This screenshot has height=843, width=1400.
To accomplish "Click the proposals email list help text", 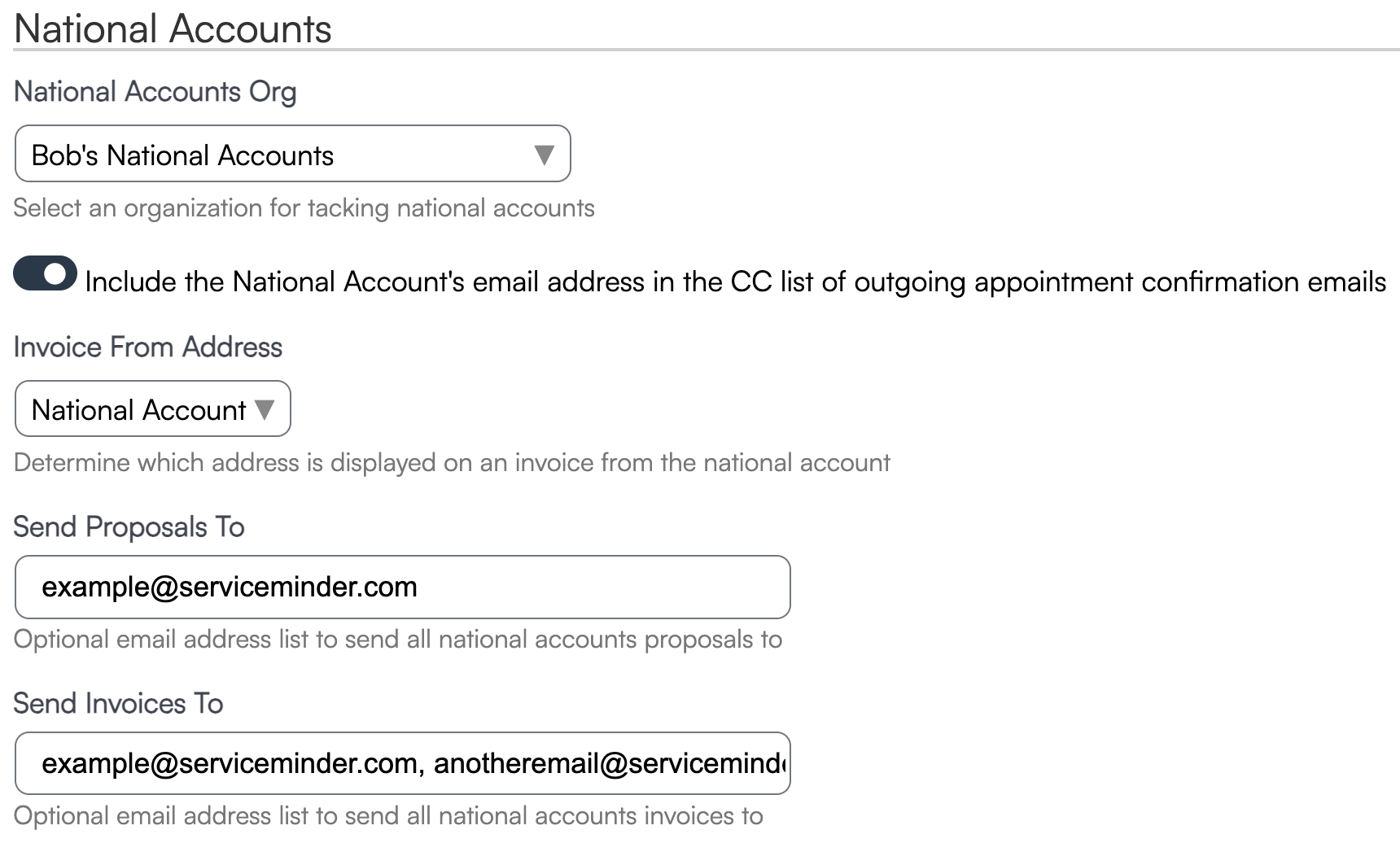I will 397,640.
